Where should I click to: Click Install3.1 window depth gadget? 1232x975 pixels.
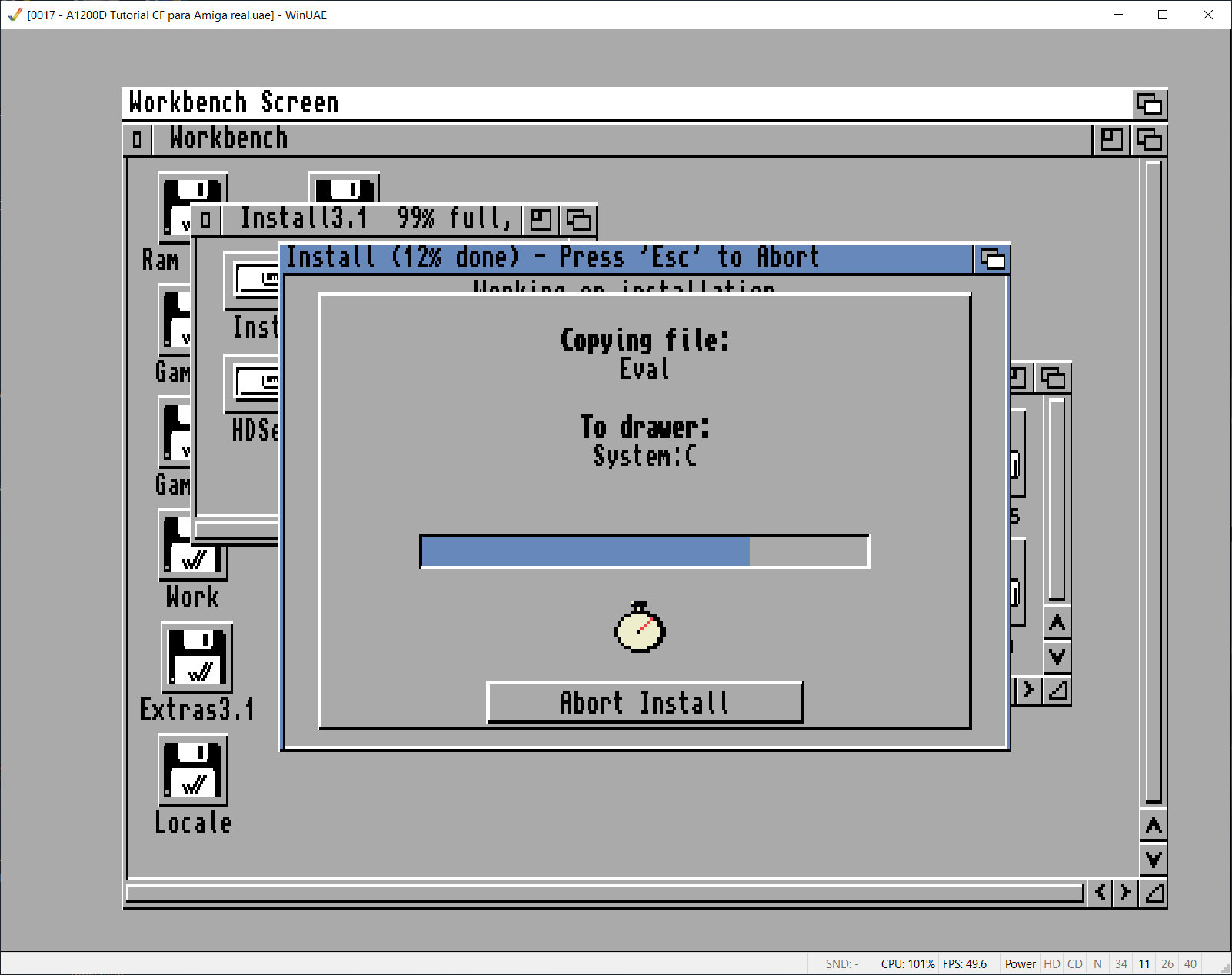click(578, 220)
